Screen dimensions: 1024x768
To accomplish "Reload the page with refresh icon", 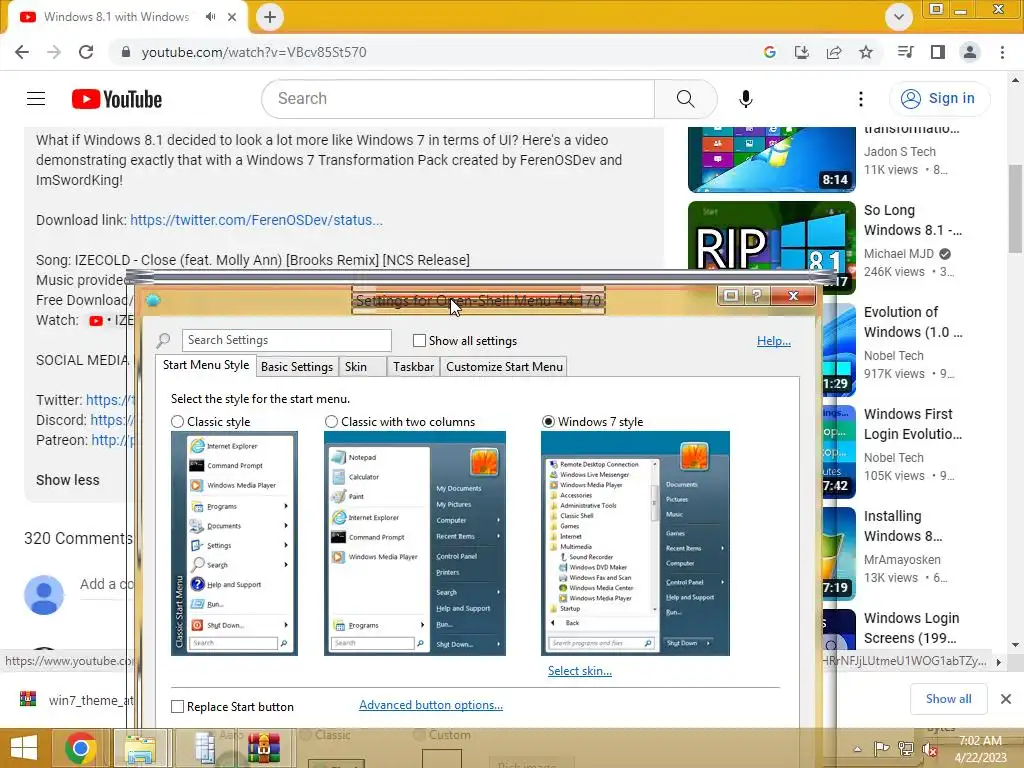I will pos(86,52).
